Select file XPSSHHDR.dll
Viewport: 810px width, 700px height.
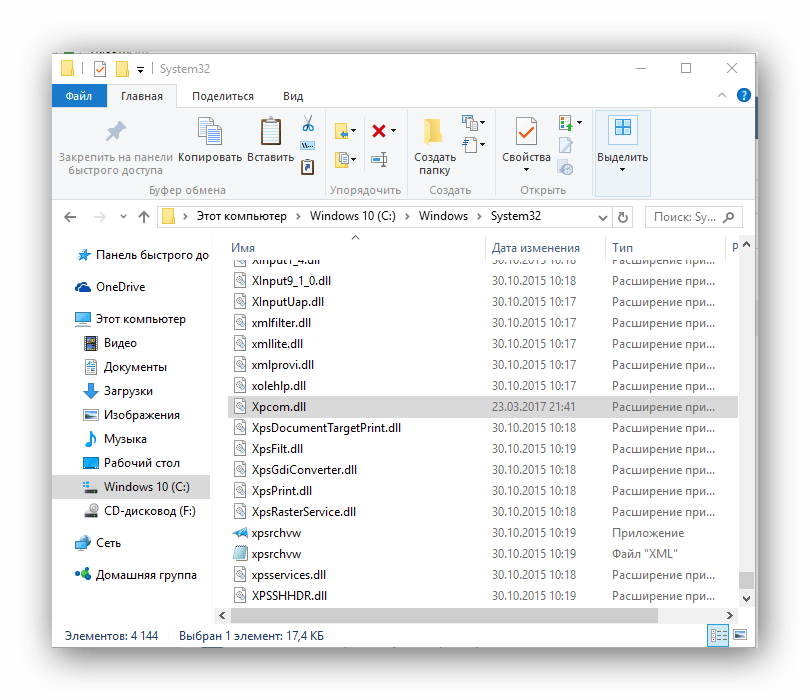(x=482, y=596)
